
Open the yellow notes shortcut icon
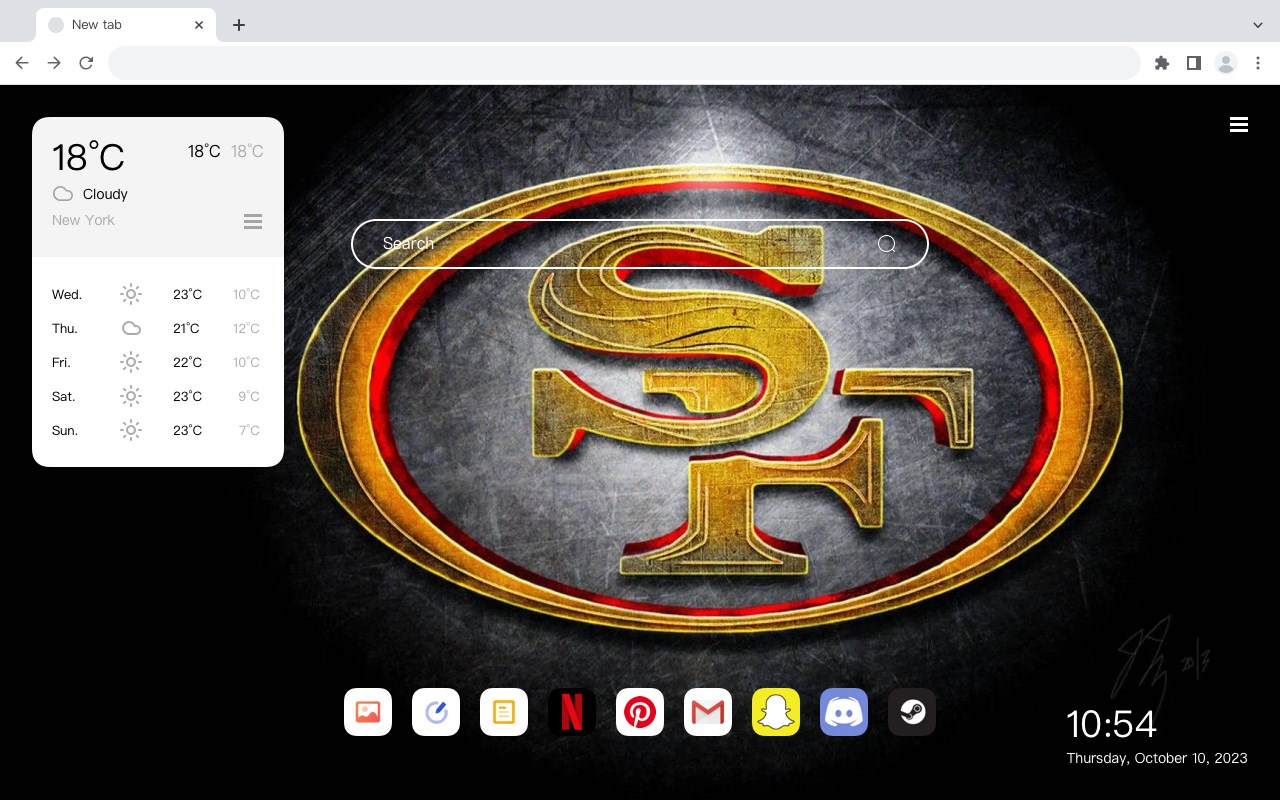pos(504,712)
